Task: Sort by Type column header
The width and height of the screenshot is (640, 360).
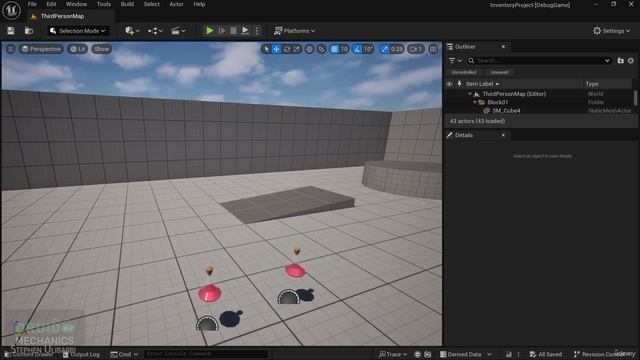Action: (x=592, y=84)
